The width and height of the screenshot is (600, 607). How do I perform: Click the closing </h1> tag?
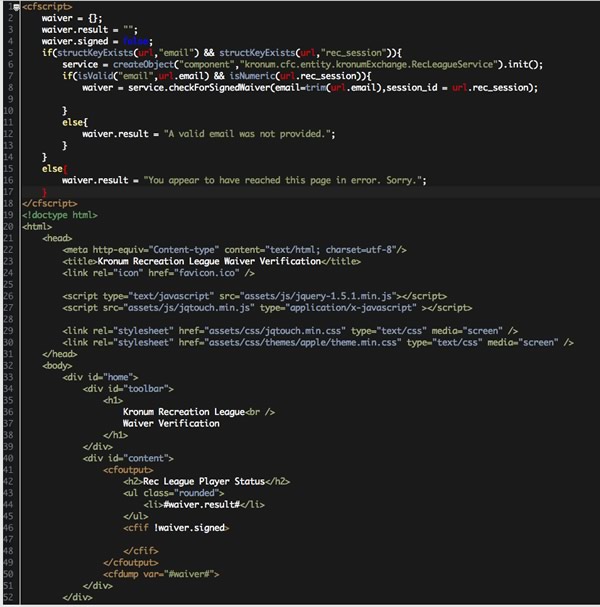tap(115, 436)
